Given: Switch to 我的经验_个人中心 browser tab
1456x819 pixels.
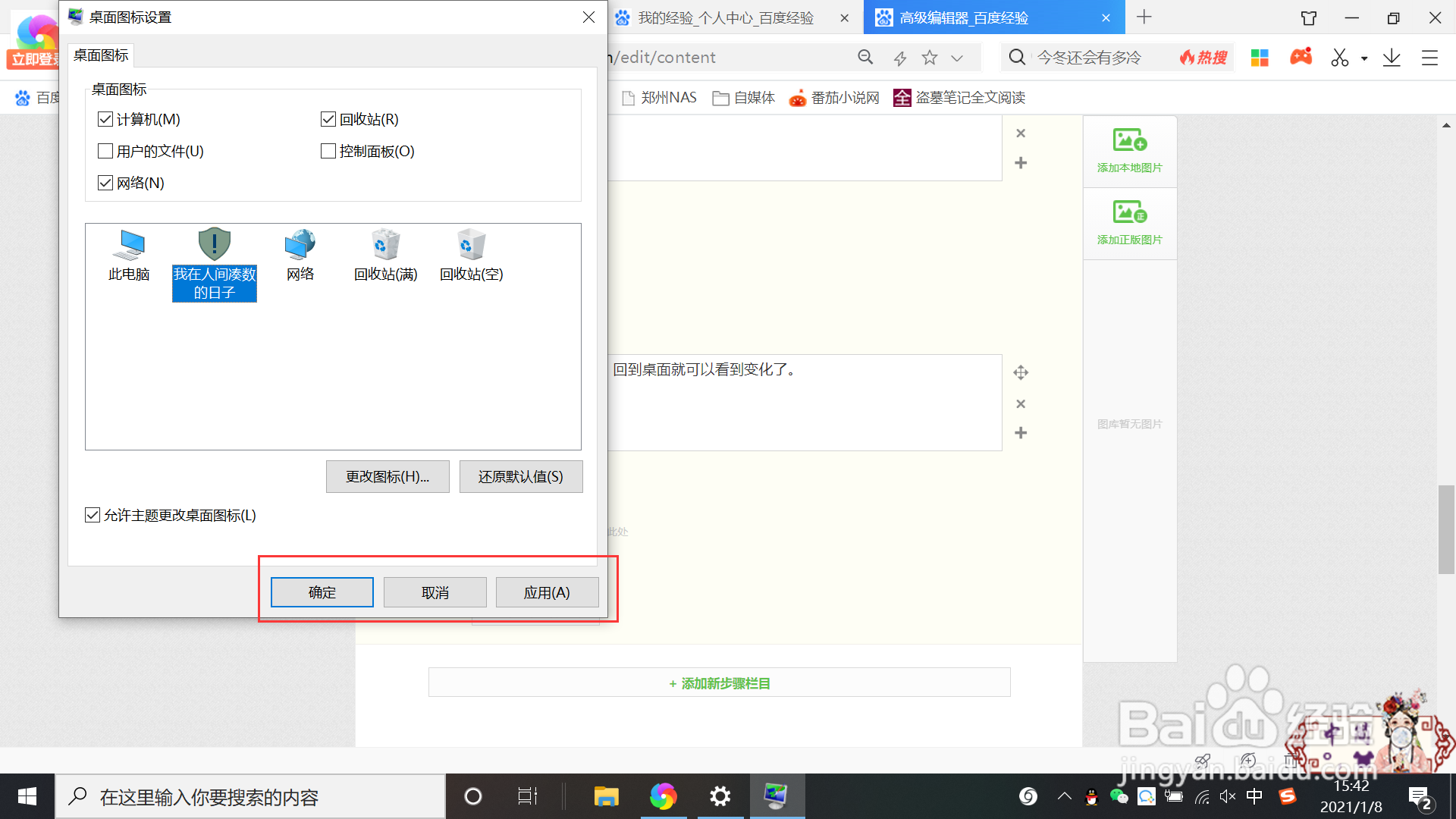Looking at the screenshot, I should click(x=725, y=17).
